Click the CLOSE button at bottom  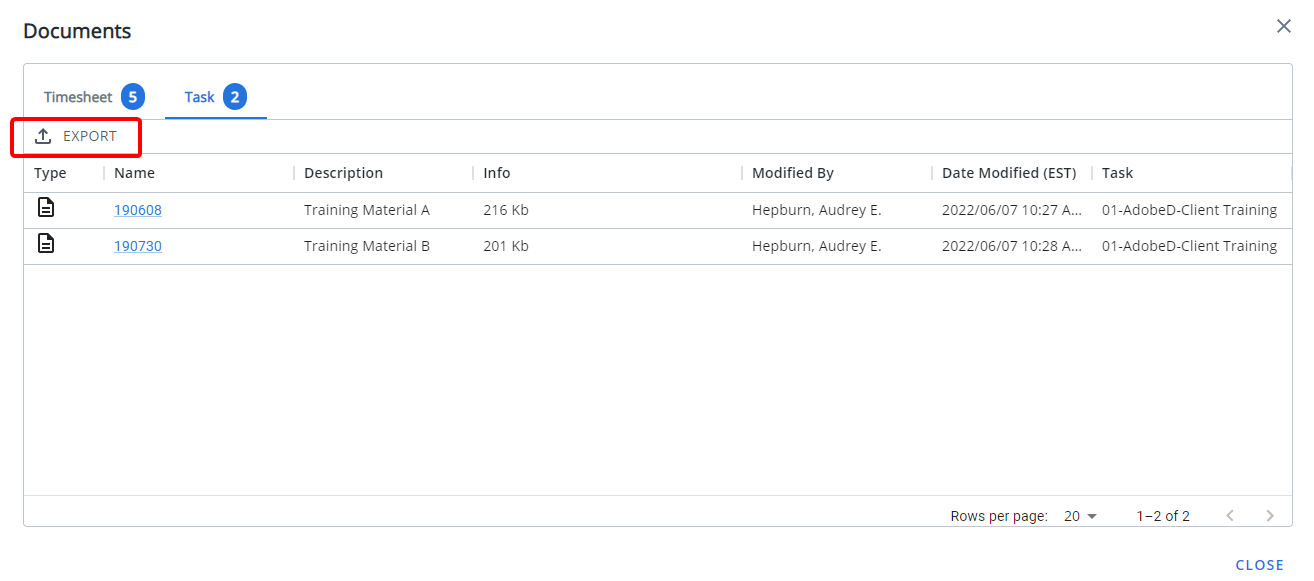pos(1260,565)
